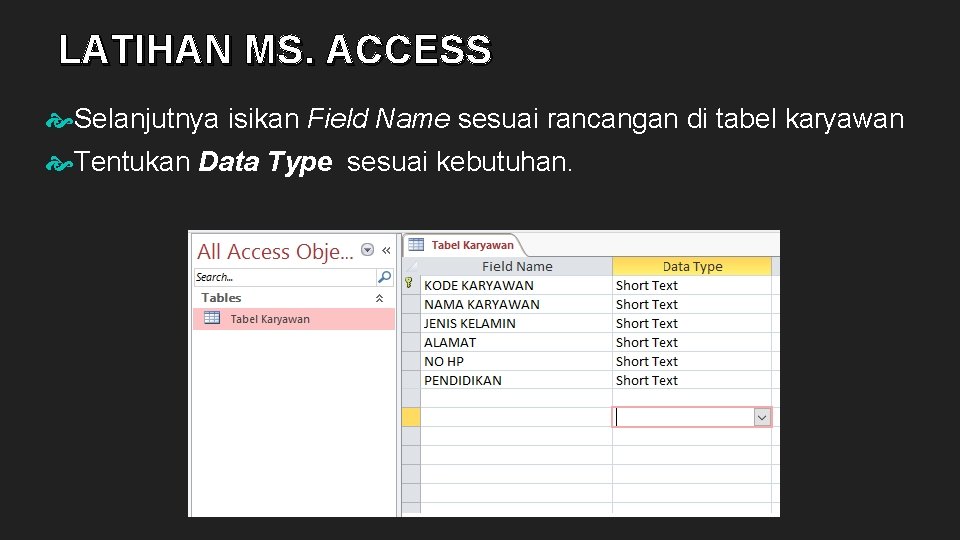Click the Data Type column header

click(x=692, y=266)
